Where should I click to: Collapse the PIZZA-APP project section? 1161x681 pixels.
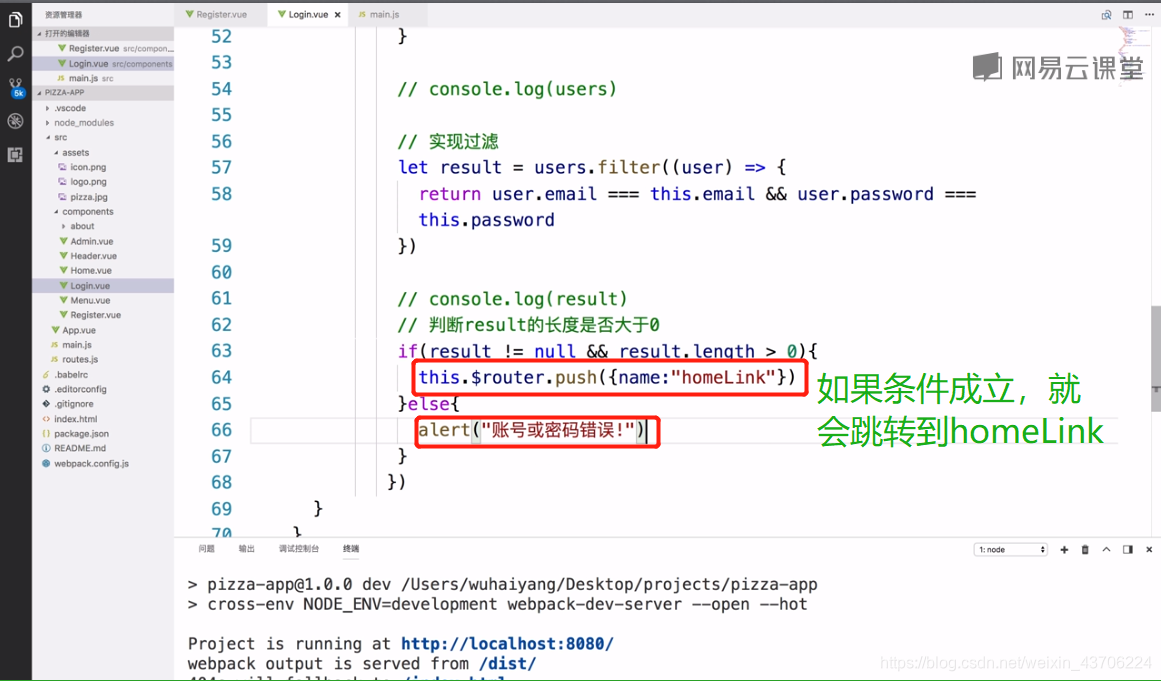coord(103,93)
